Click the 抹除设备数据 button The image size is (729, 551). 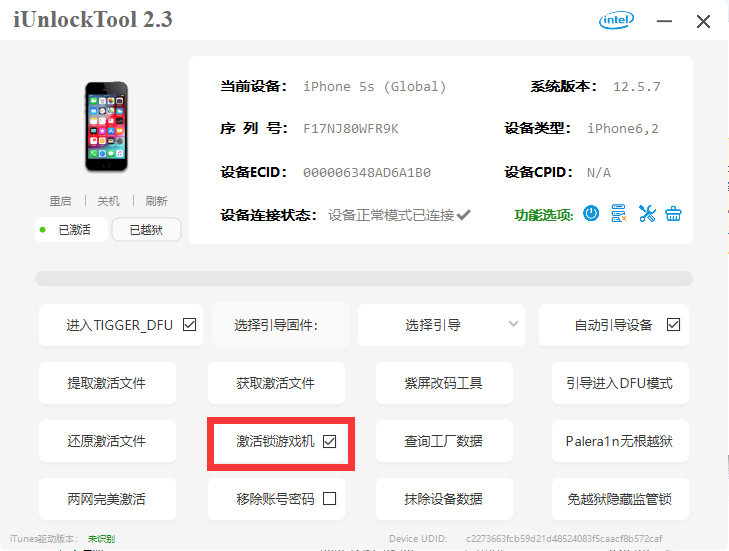point(444,499)
